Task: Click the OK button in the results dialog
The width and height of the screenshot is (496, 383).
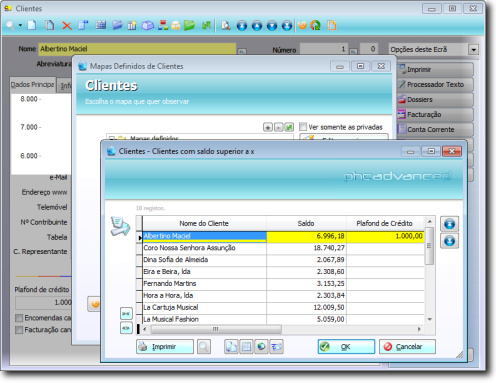Action: [x=346, y=347]
